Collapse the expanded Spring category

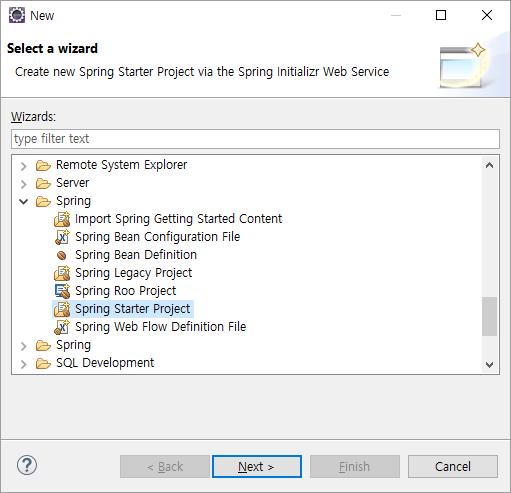tap(23, 201)
